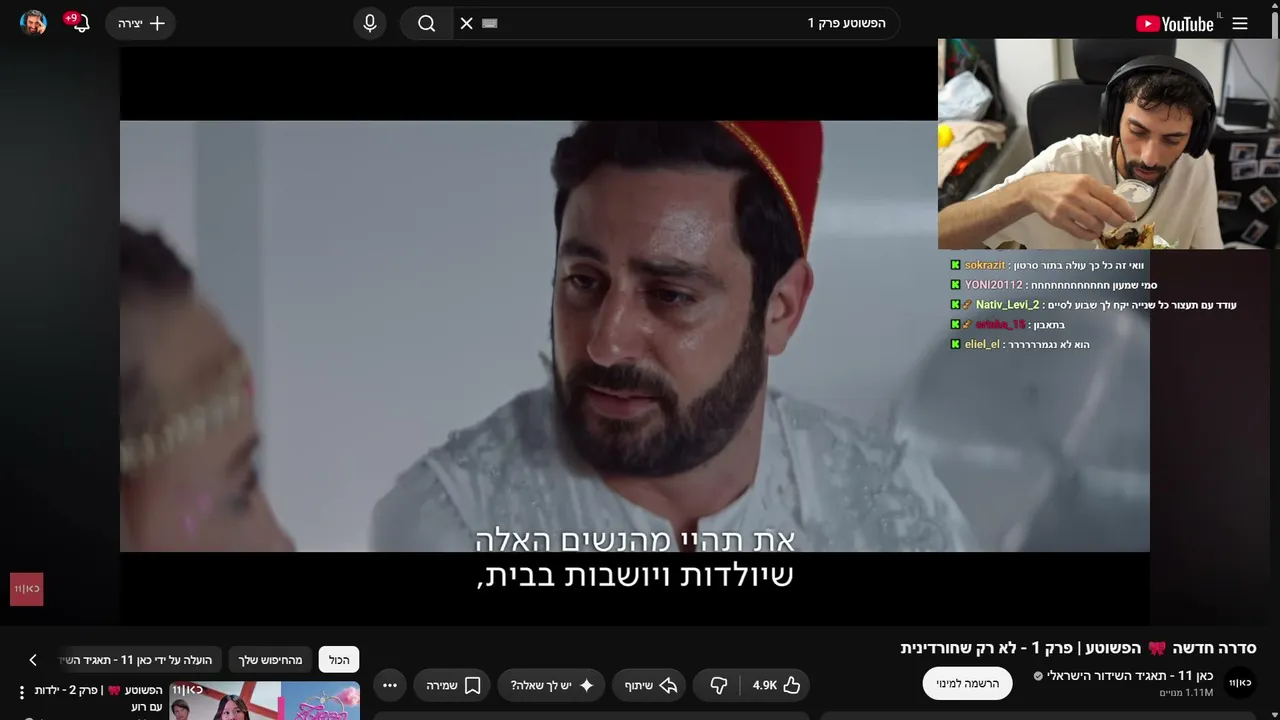Subscribe using the הרשמה למינוי button
Screen dimensions: 1280x720
(967, 683)
